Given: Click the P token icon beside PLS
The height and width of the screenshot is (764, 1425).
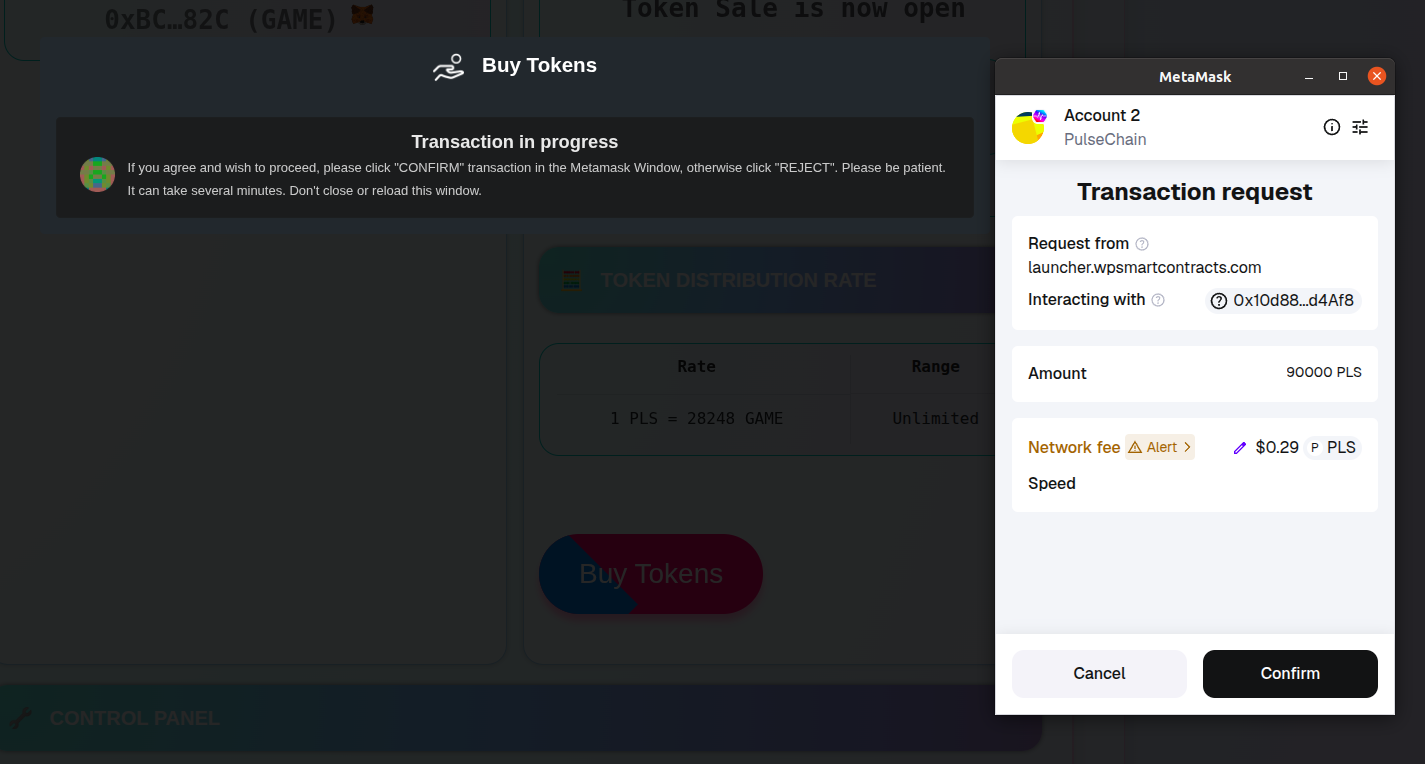Looking at the screenshot, I should tap(1315, 447).
